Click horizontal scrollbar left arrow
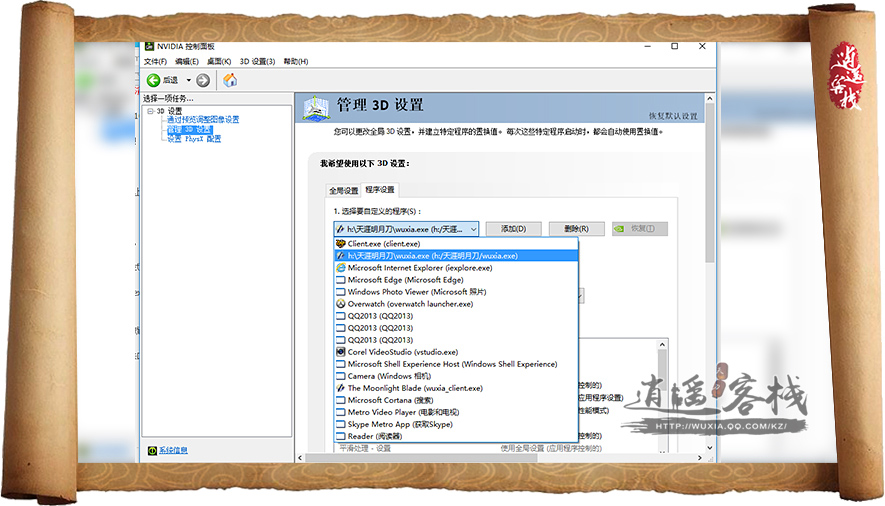Image resolution: width=885 pixels, height=506 pixels. (300, 458)
